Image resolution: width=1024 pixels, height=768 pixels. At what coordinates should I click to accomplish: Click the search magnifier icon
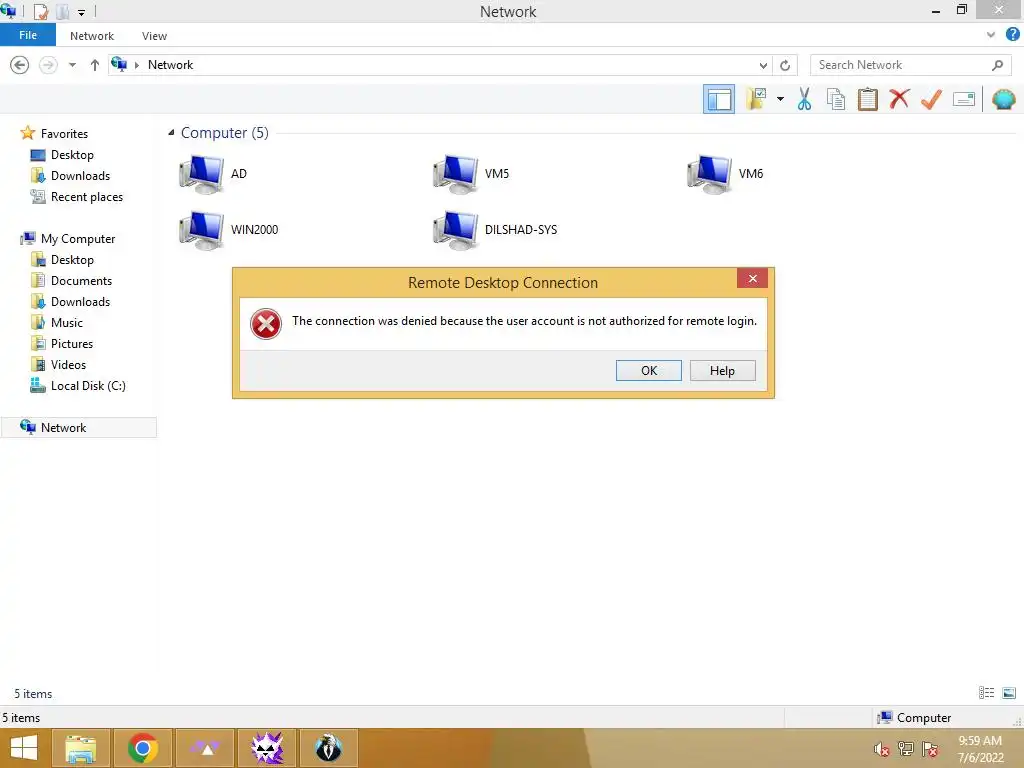click(997, 65)
